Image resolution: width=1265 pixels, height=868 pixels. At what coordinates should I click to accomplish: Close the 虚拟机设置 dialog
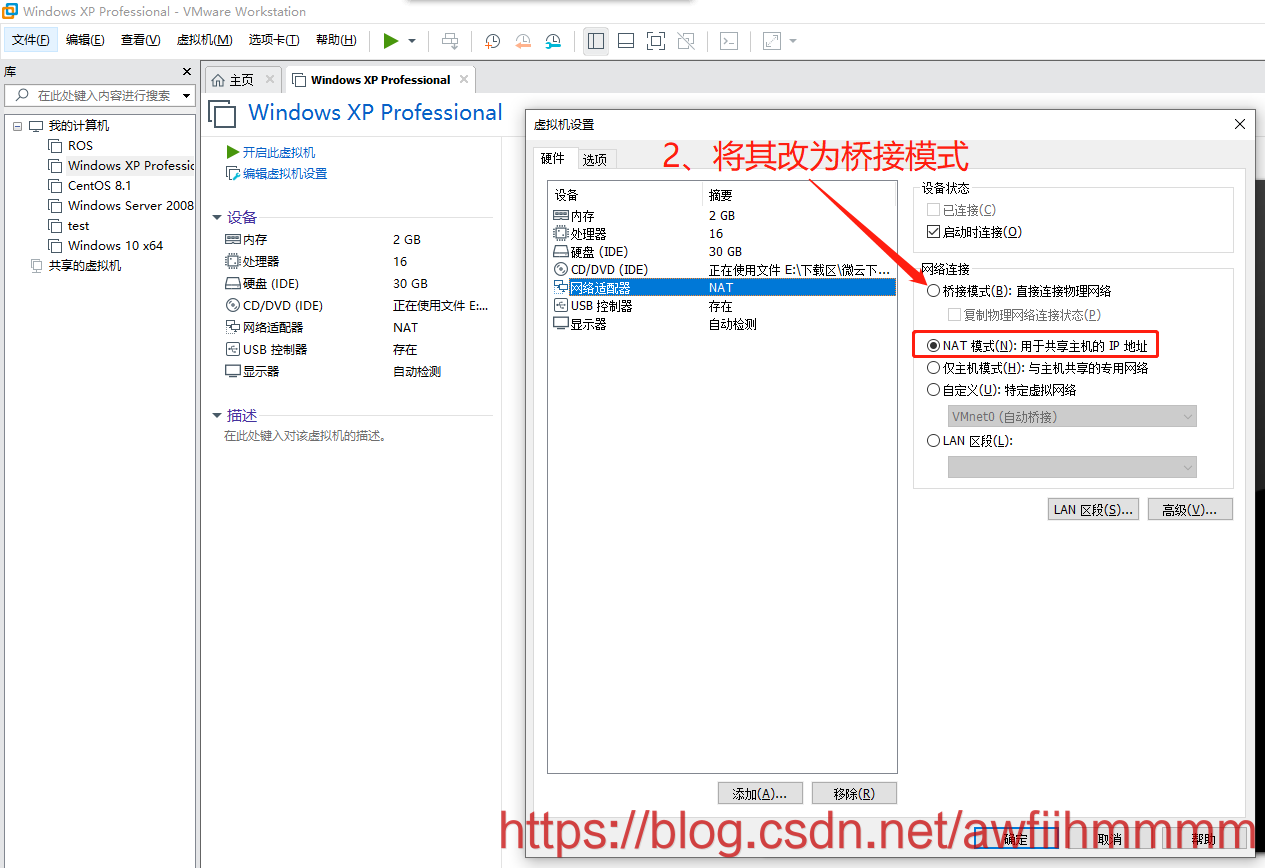tap(1240, 124)
